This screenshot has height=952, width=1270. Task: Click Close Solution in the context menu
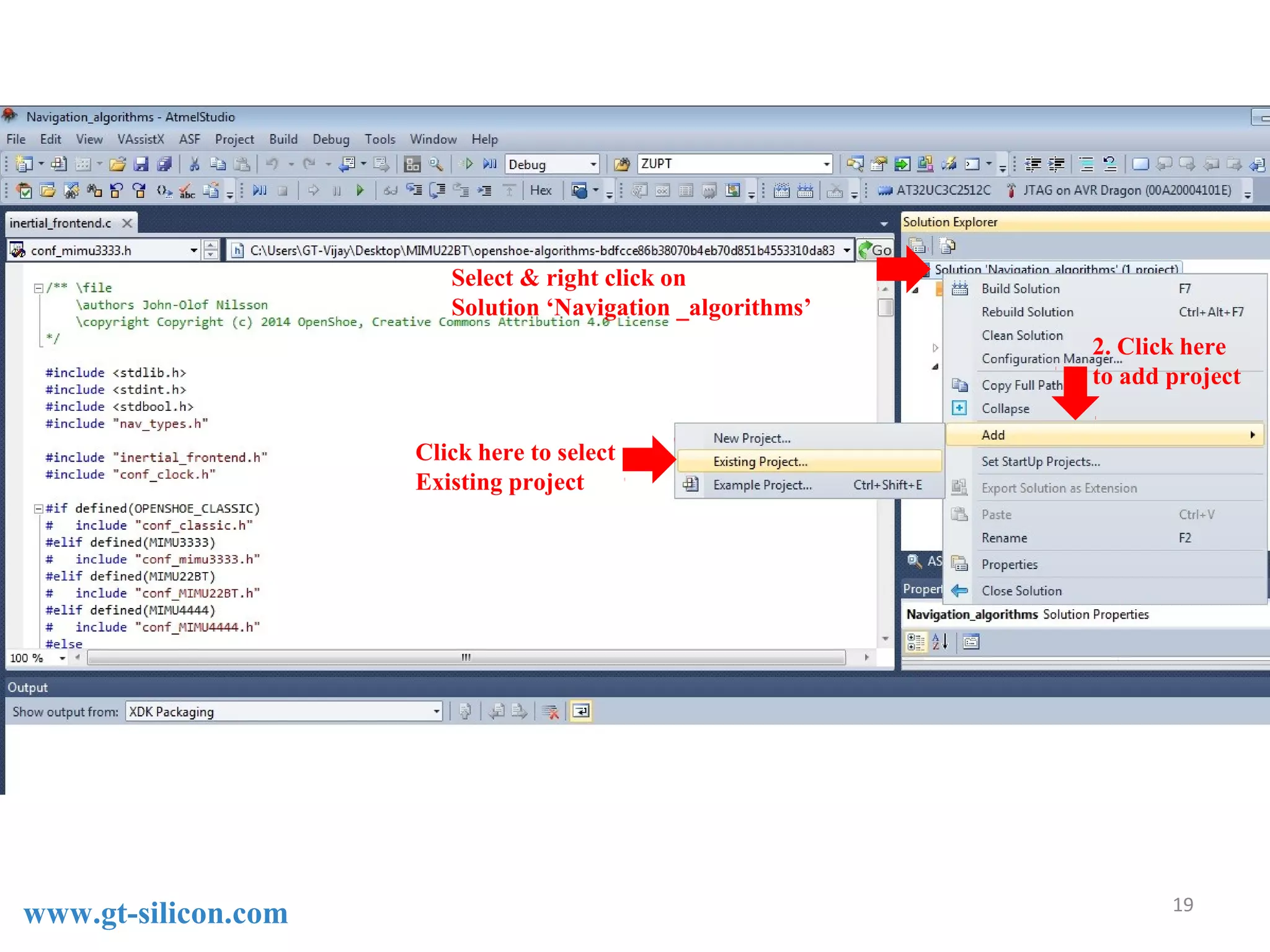tap(1105, 591)
